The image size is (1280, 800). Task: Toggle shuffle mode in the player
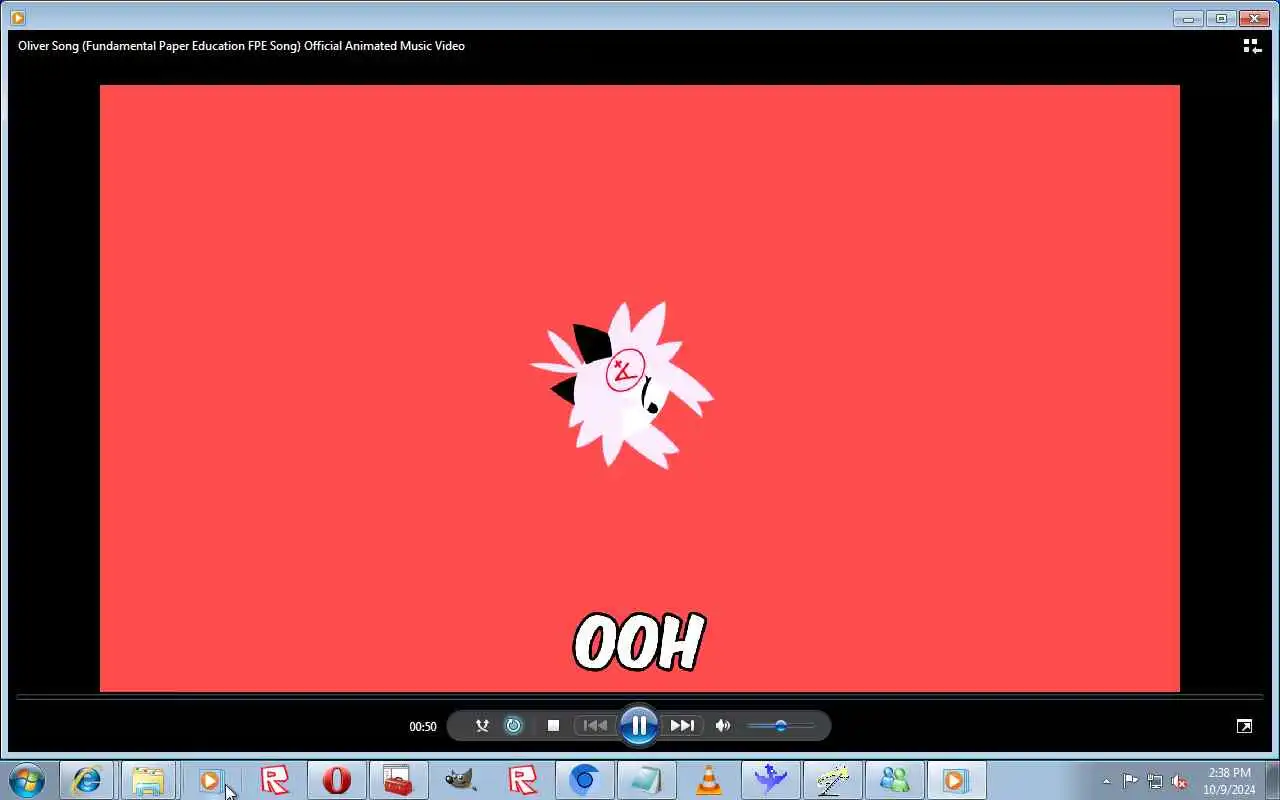[x=482, y=726]
